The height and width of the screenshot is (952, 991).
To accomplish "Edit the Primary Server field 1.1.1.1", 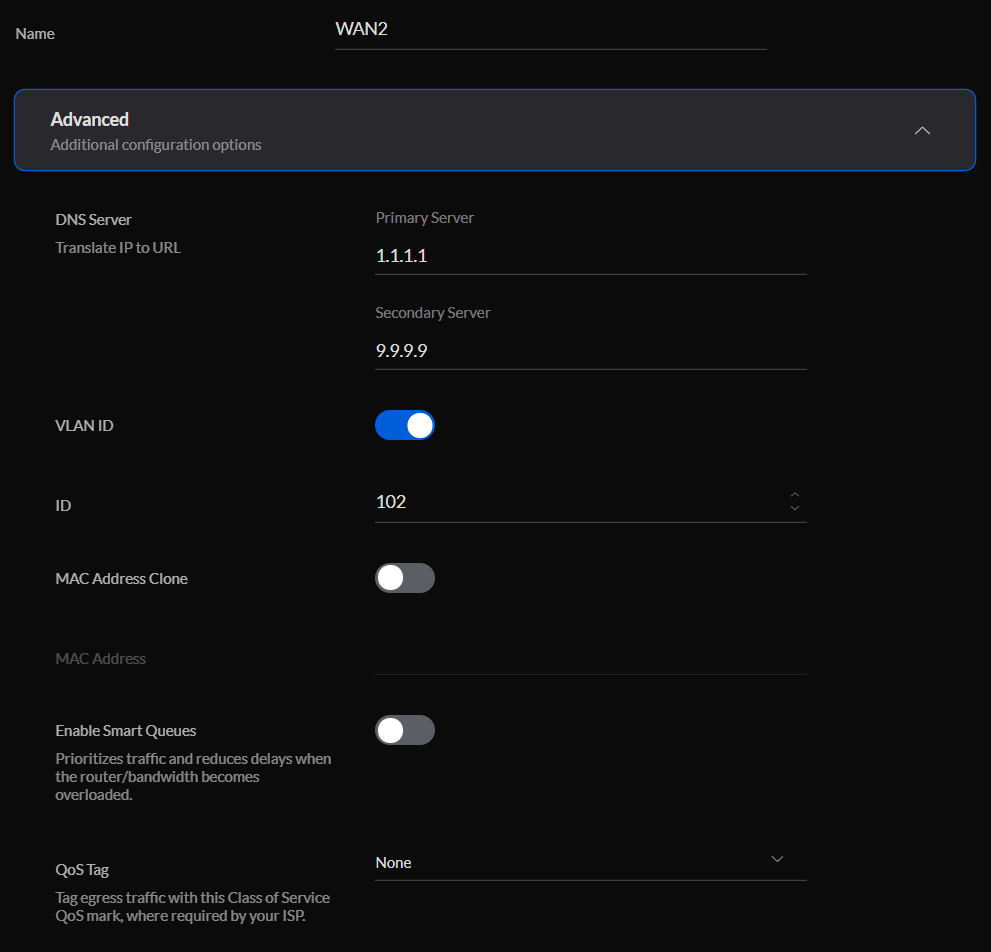I will [591, 256].
